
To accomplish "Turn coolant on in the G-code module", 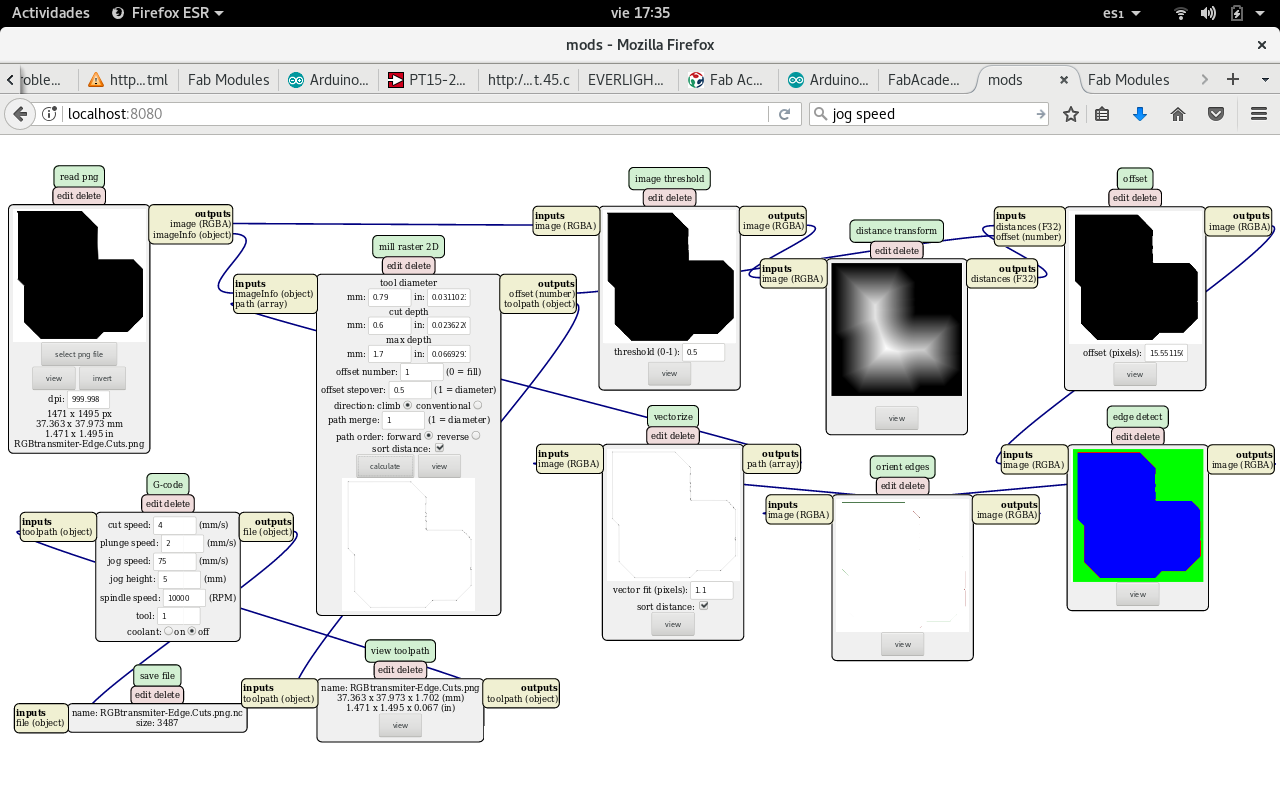I will [169, 632].
